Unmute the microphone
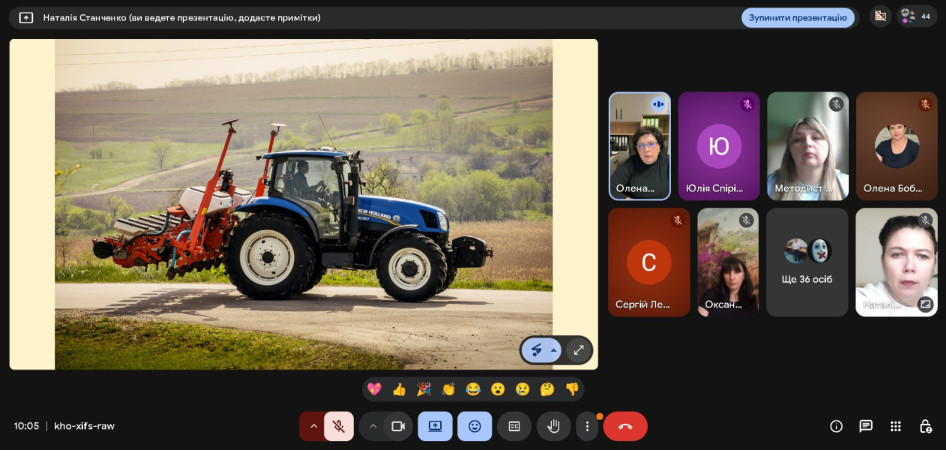This screenshot has width=946, height=450. 339,426
